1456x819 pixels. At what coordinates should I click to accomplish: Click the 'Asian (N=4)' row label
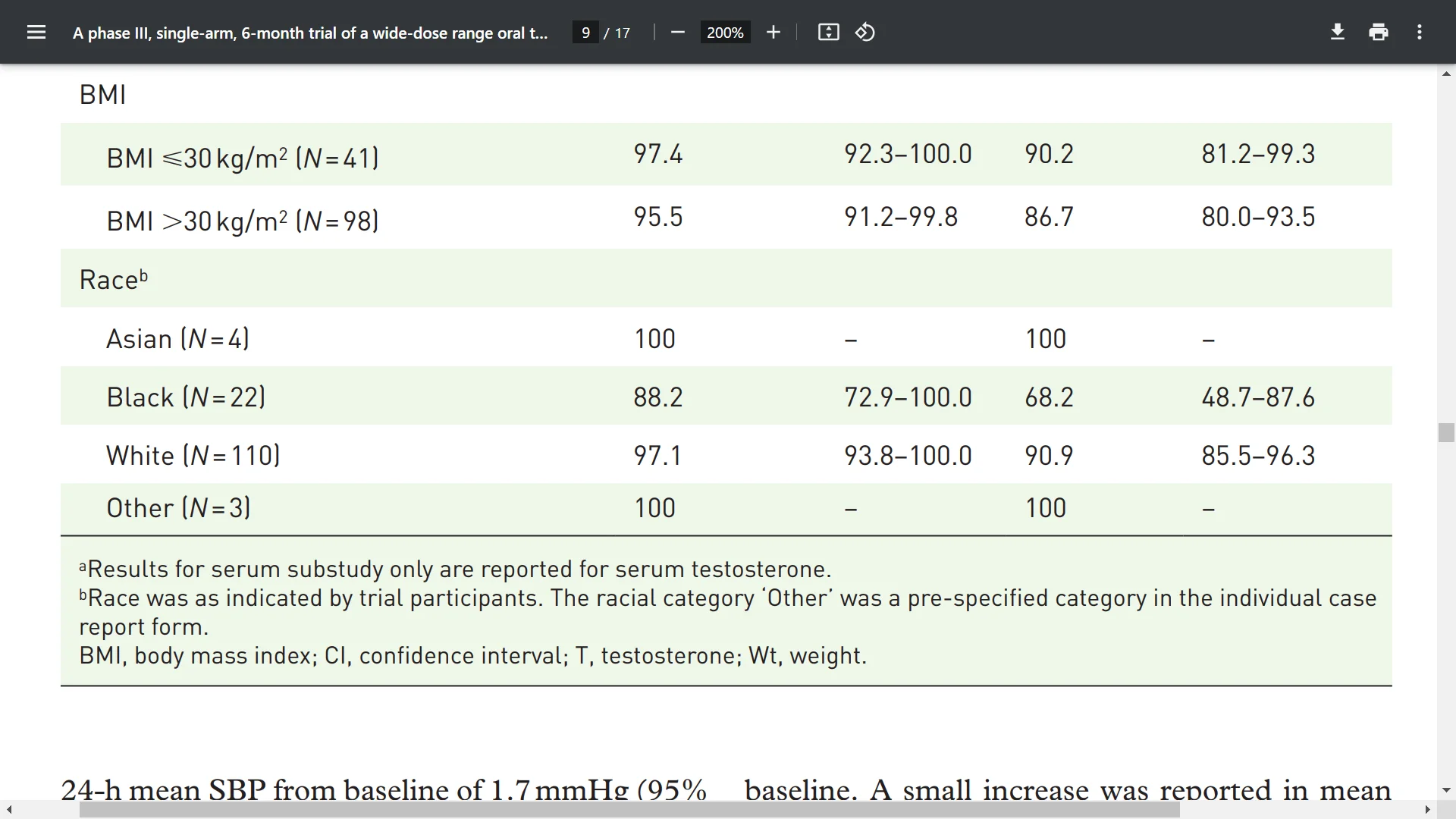pos(177,338)
